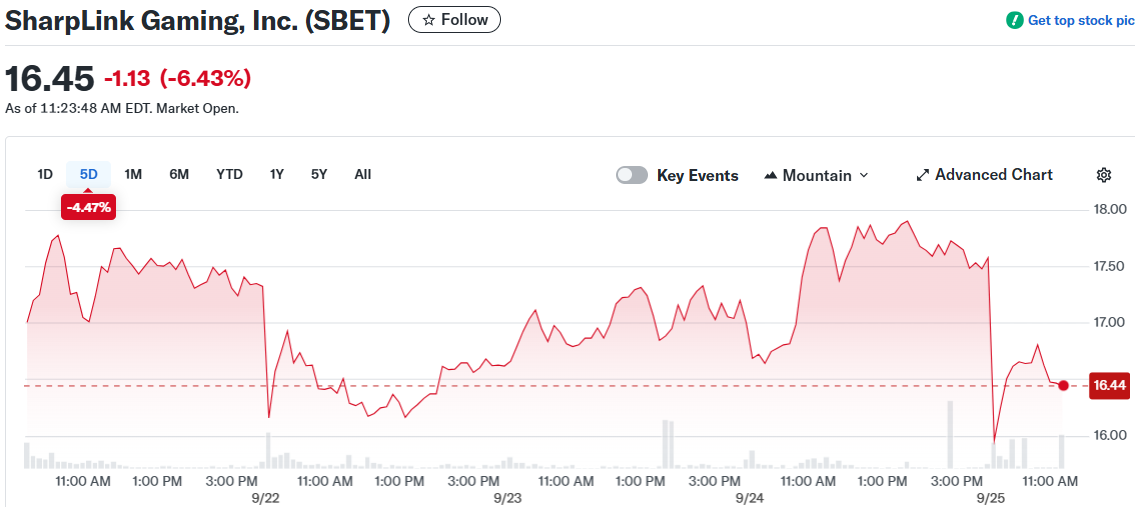Select 1M time range tab
Viewport: 1135px width, 507px height.
pyautogui.click(x=133, y=175)
